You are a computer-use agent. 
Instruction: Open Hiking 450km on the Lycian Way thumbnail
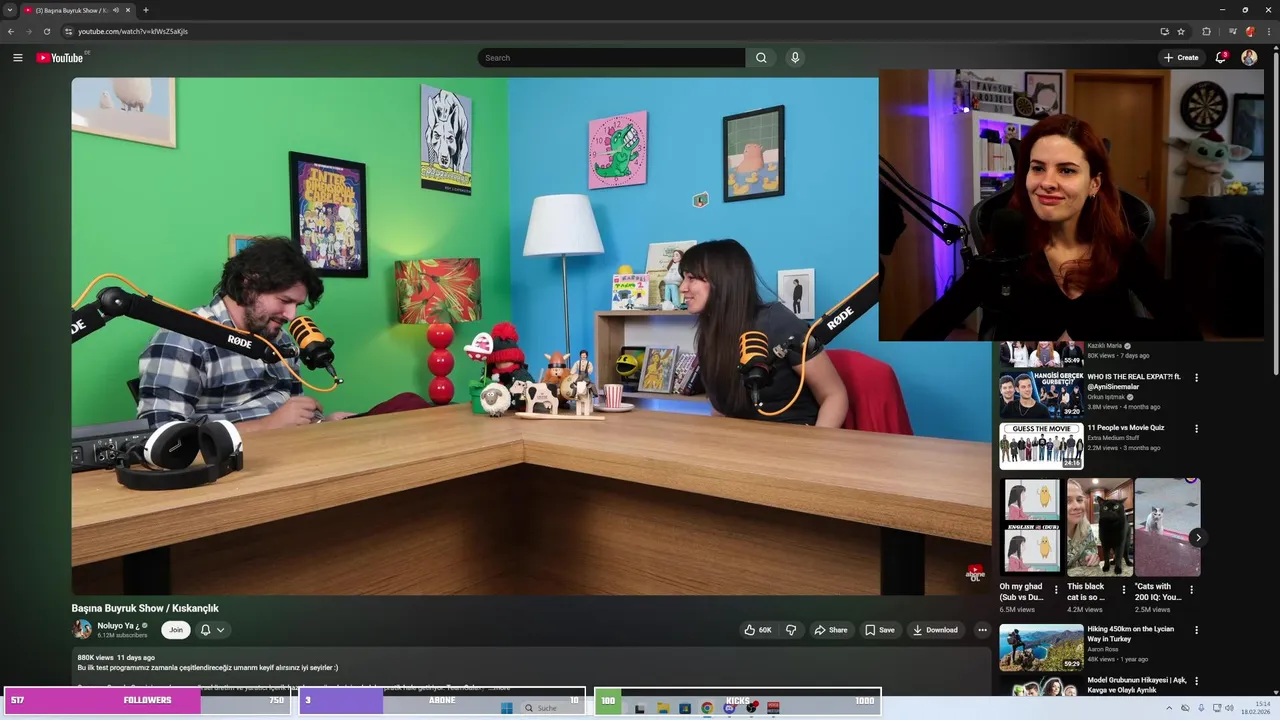[1041, 647]
